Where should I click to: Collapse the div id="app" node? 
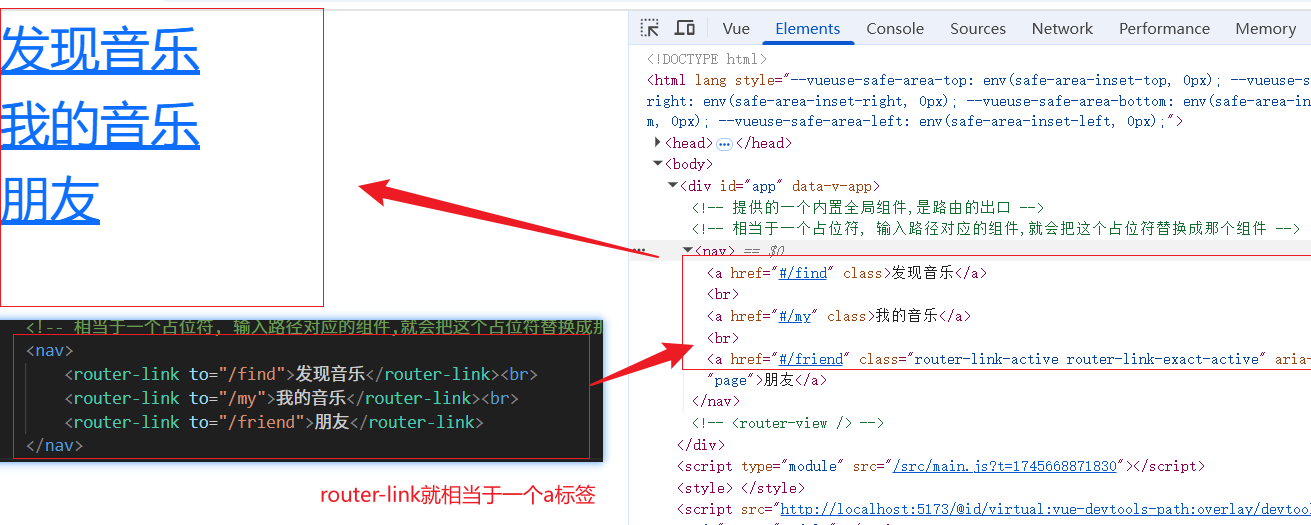(x=673, y=186)
